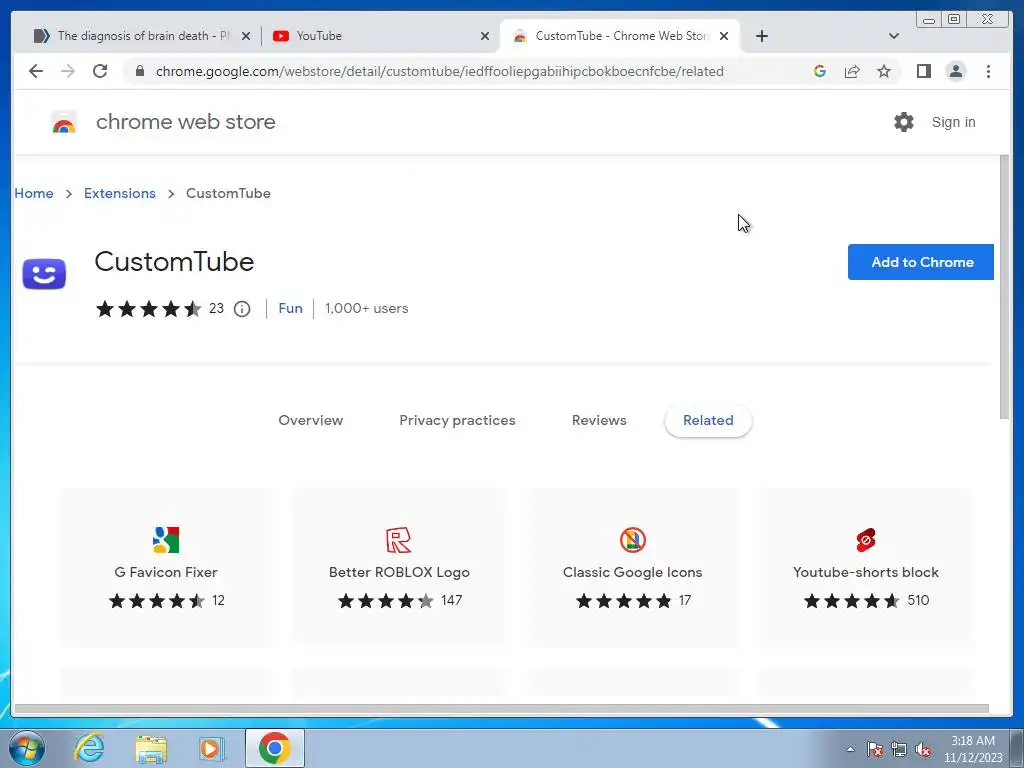Click the 1,000+ users text

tap(366, 308)
